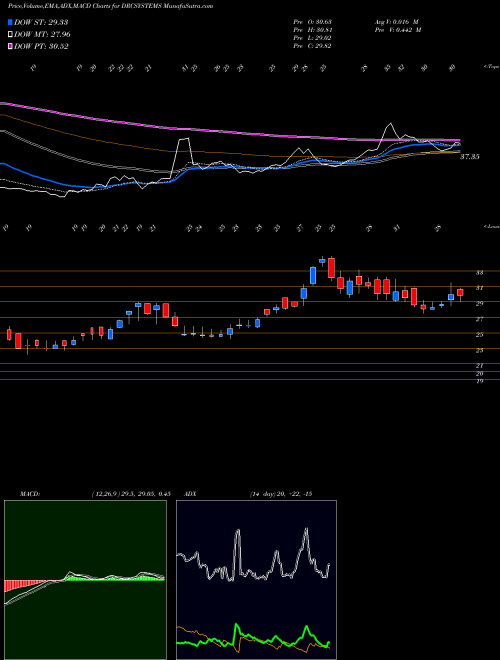Click the '<-Lows' axis label
Screen dimensions: 500x660
[x=491, y=226]
